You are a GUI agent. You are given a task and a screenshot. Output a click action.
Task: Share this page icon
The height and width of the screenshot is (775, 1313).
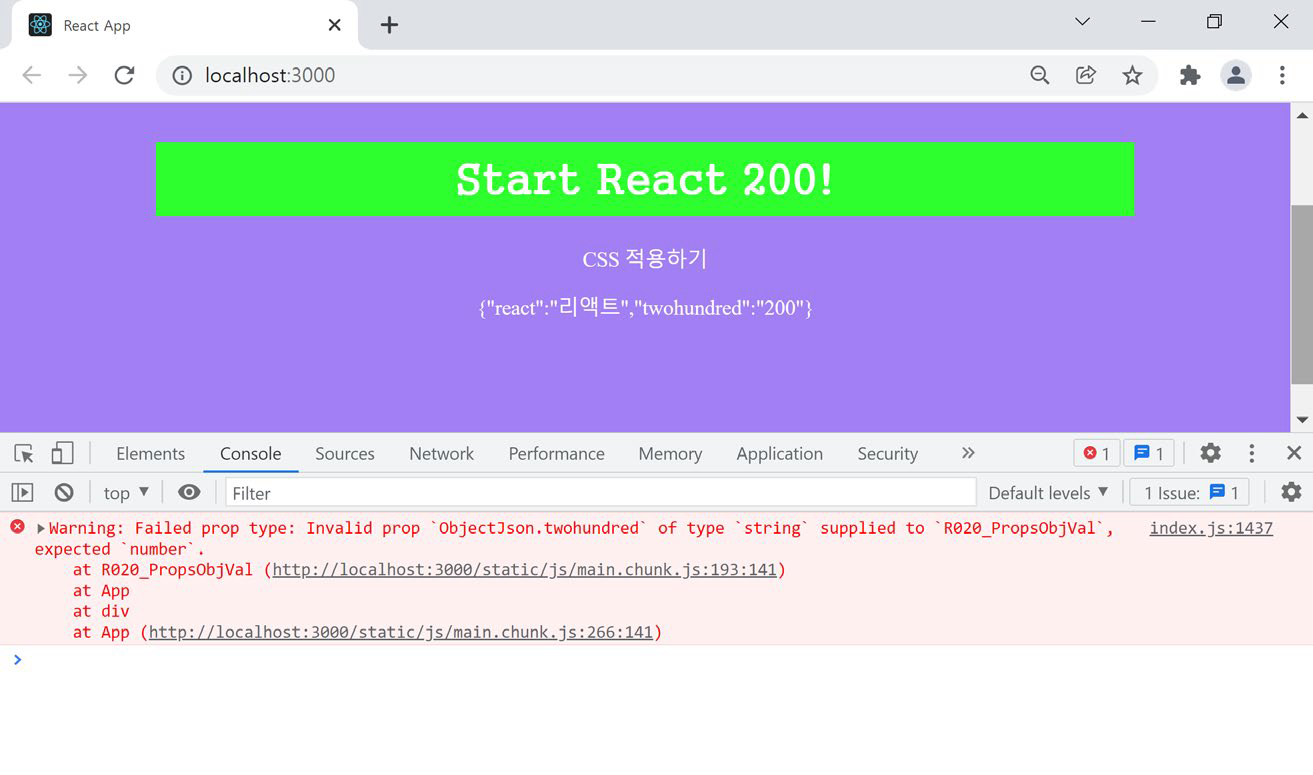pos(1086,75)
